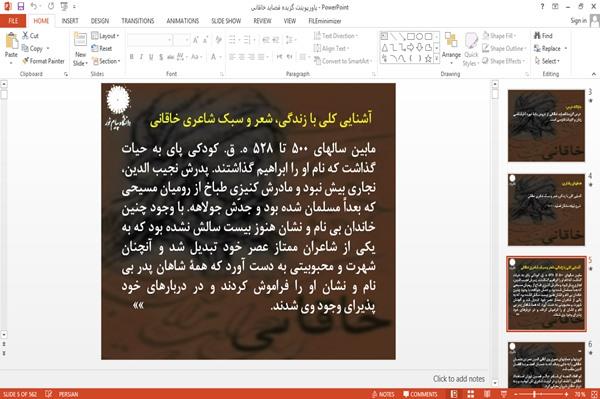Start Slide Show from status bar
This screenshot has height=399, width=600.
tap(504, 394)
